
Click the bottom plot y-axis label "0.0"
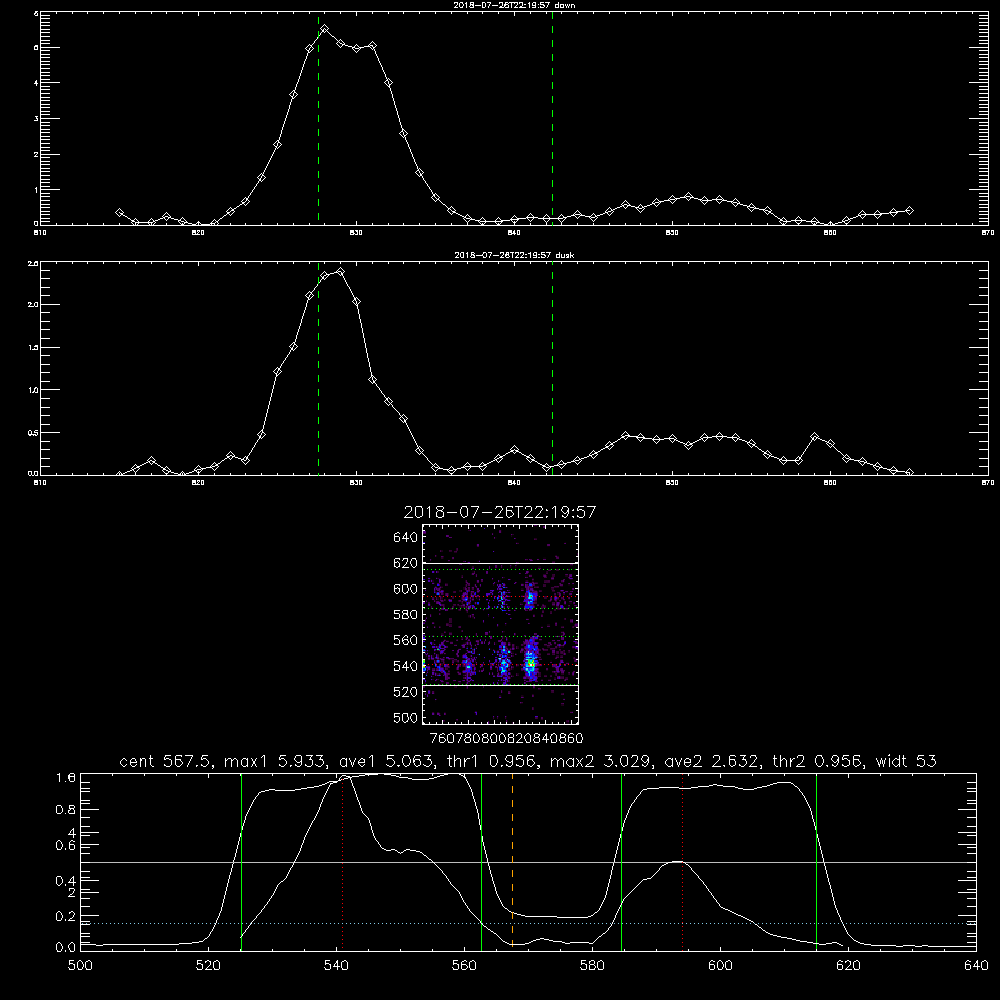(66, 948)
